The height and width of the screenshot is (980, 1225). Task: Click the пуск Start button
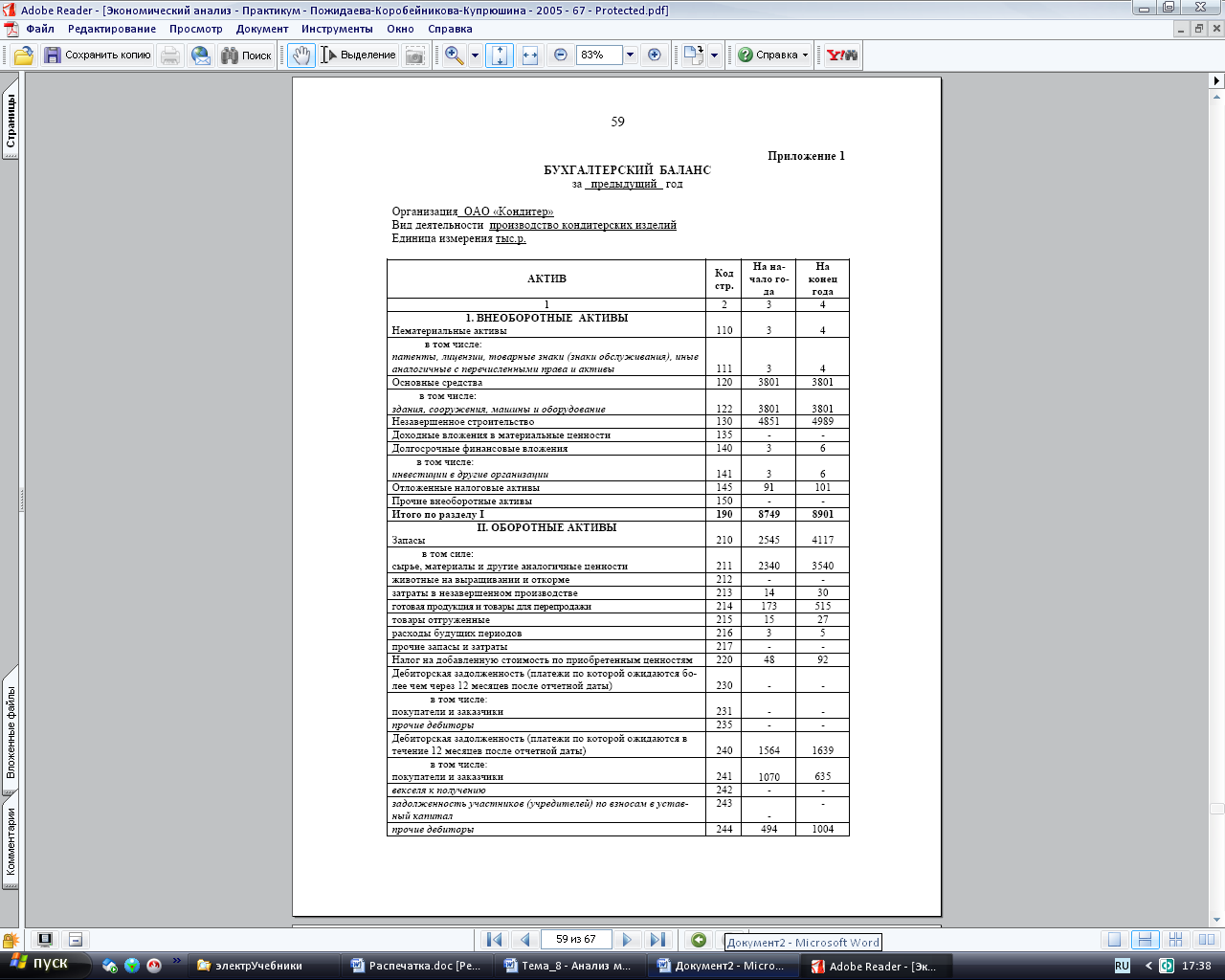point(46,965)
